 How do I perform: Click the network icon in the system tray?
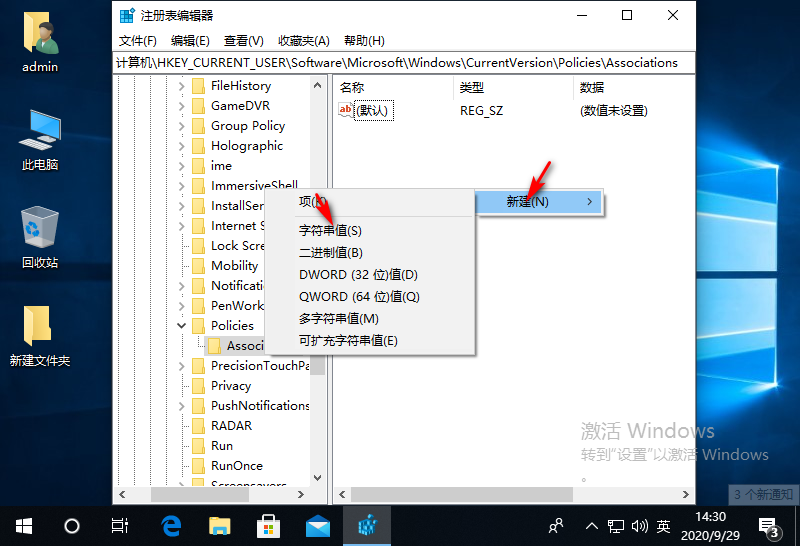[616, 526]
